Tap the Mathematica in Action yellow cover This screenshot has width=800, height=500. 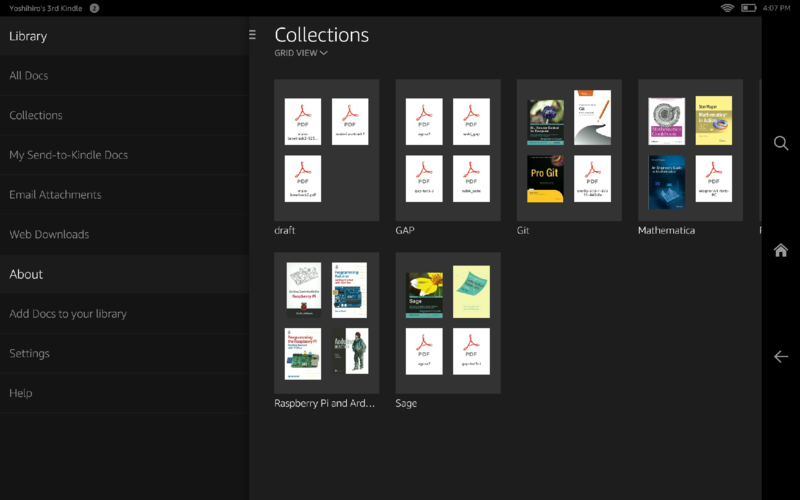click(x=714, y=120)
